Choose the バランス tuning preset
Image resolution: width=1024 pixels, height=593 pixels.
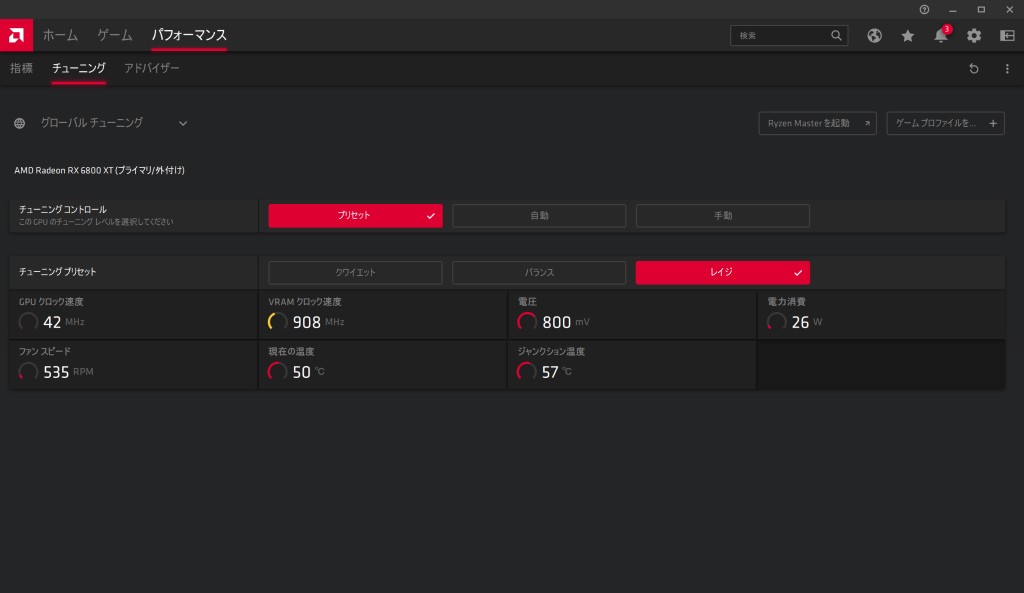pyautogui.click(x=539, y=272)
